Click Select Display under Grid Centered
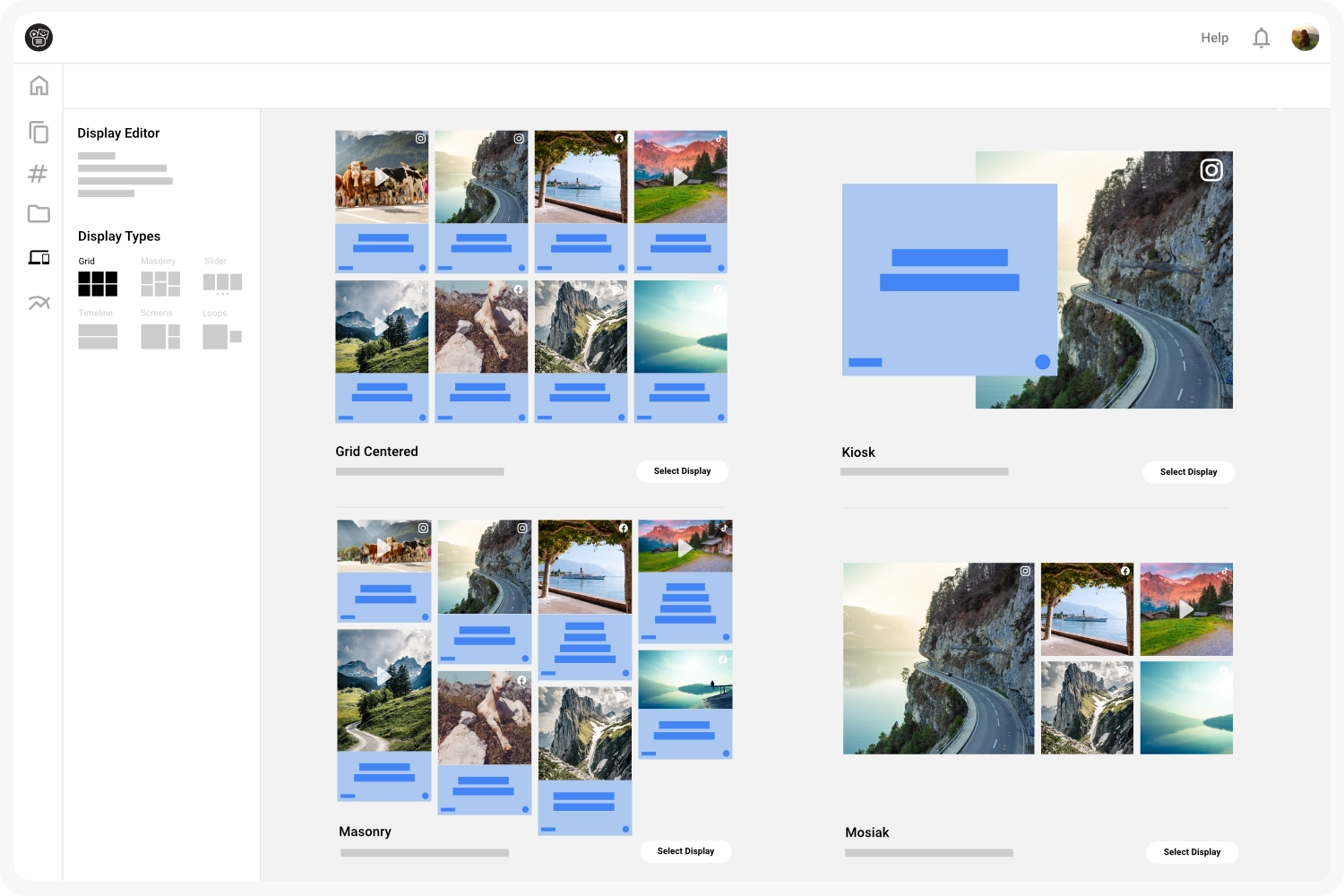This screenshot has height=896, width=1344. point(682,470)
